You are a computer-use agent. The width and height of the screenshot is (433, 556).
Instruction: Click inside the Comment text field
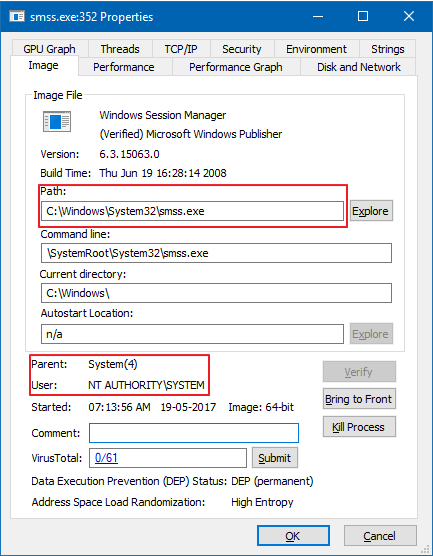[194, 433]
